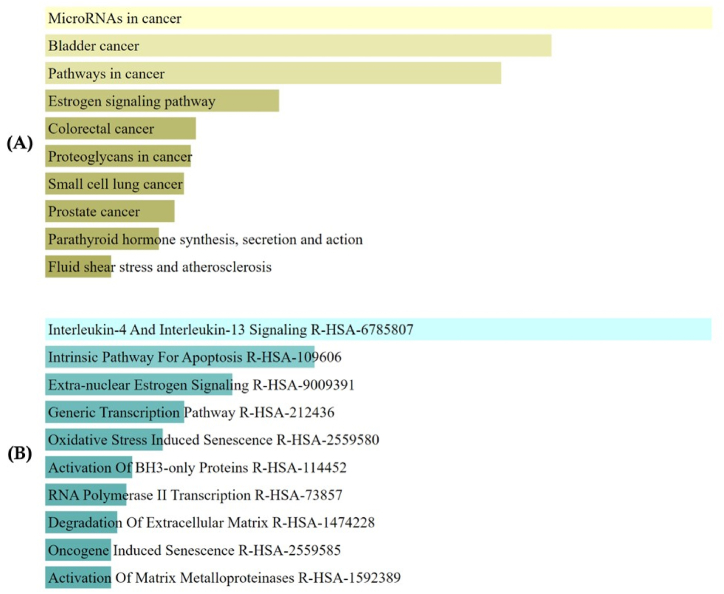The width and height of the screenshot is (724, 594).
Task: Click 'Extra-nuclear Estrogen Signaling' row
Action: tap(201, 385)
